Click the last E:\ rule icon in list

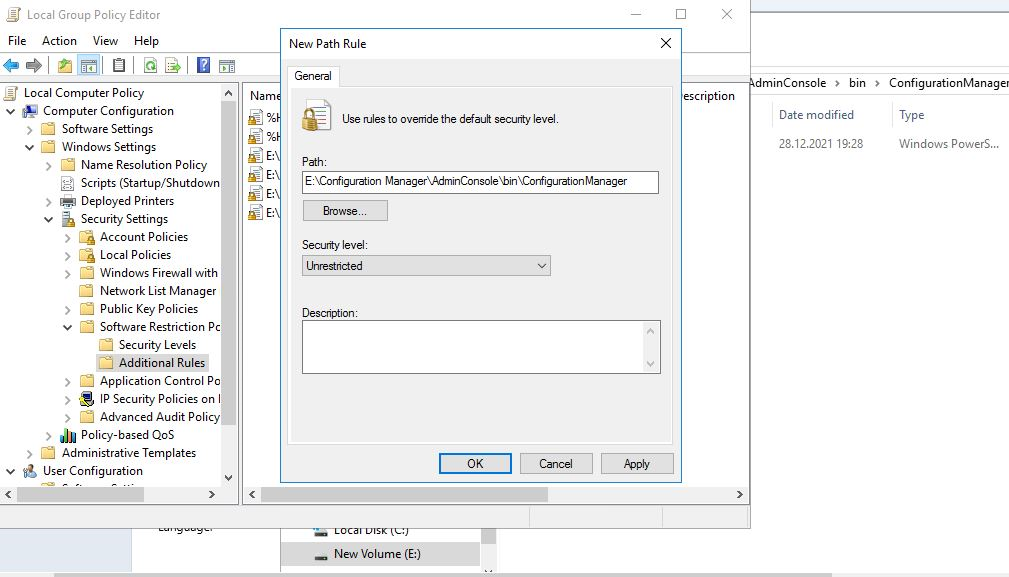pyautogui.click(x=255, y=212)
